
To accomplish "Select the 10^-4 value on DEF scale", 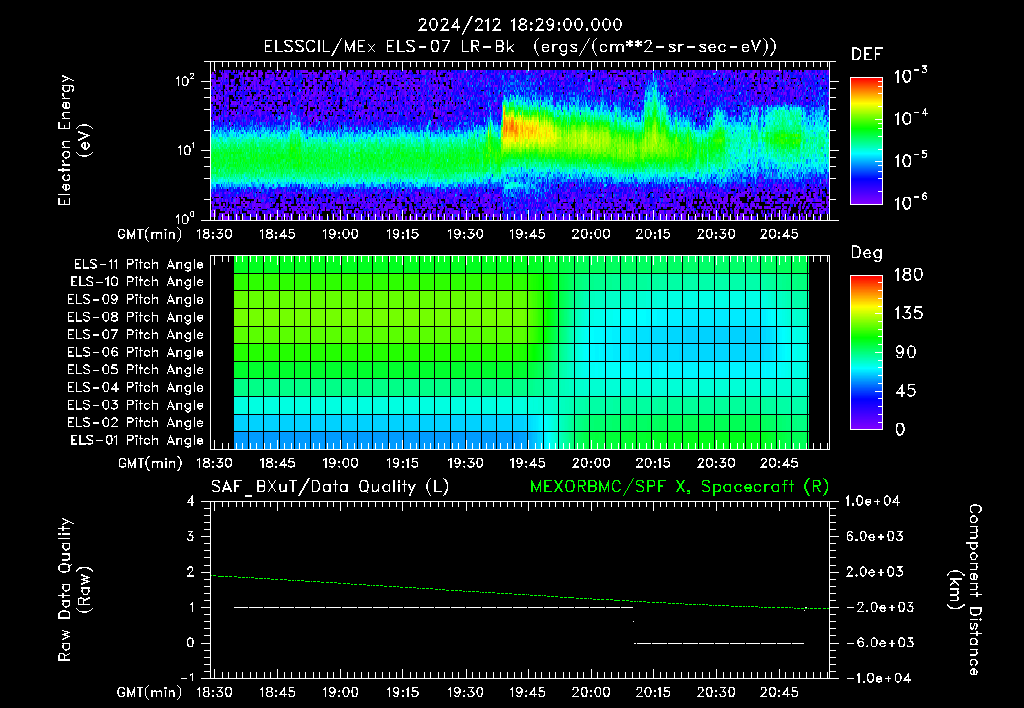I will click(x=910, y=118).
